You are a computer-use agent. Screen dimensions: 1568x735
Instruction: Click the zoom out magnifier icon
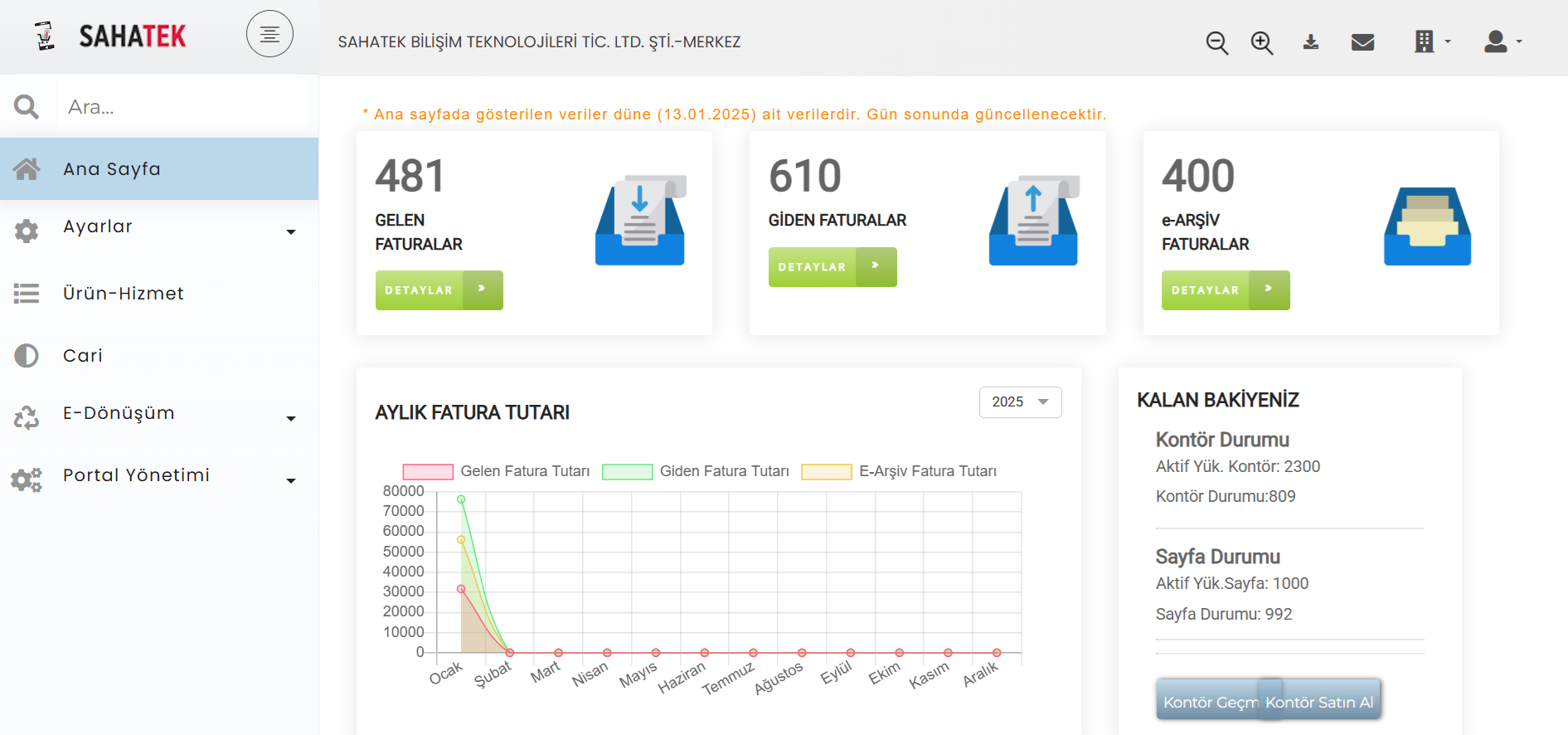pyautogui.click(x=1216, y=42)
